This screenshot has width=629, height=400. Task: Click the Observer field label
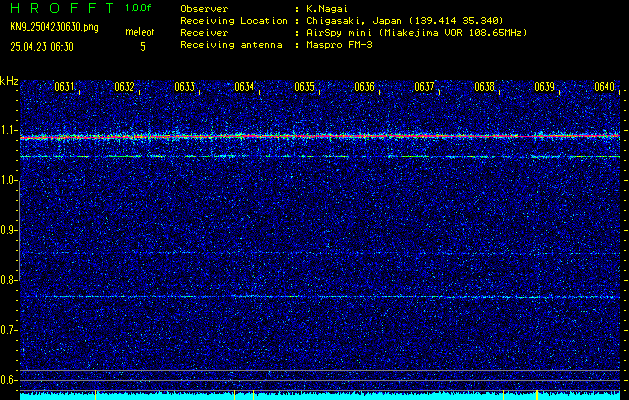coord(204,8)
